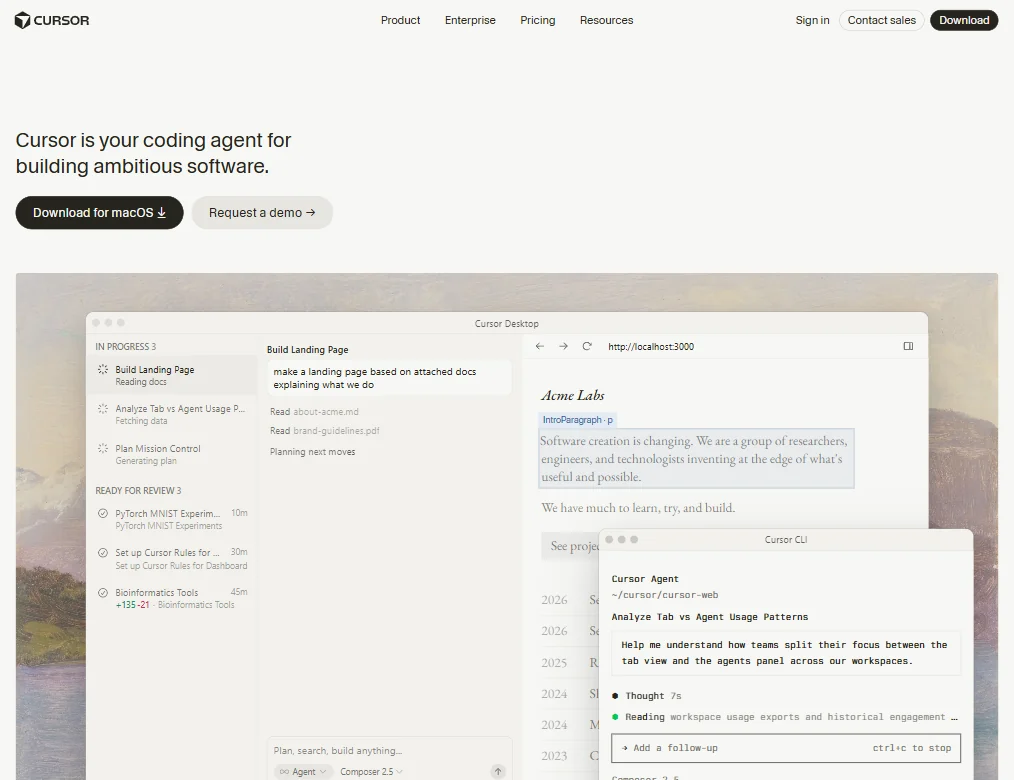
Task: Click the Cursor logo in the header
Action: tap(52, 21)
